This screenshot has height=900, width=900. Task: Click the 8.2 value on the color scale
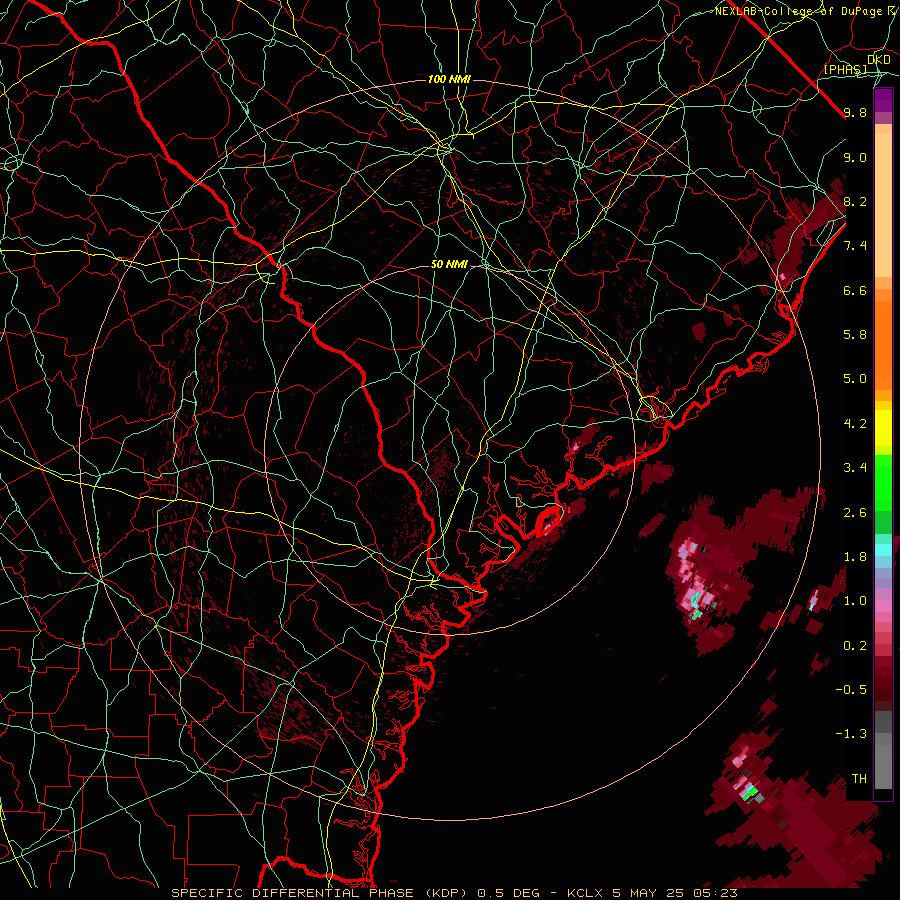pyautogui.click(x=855, y=201)
